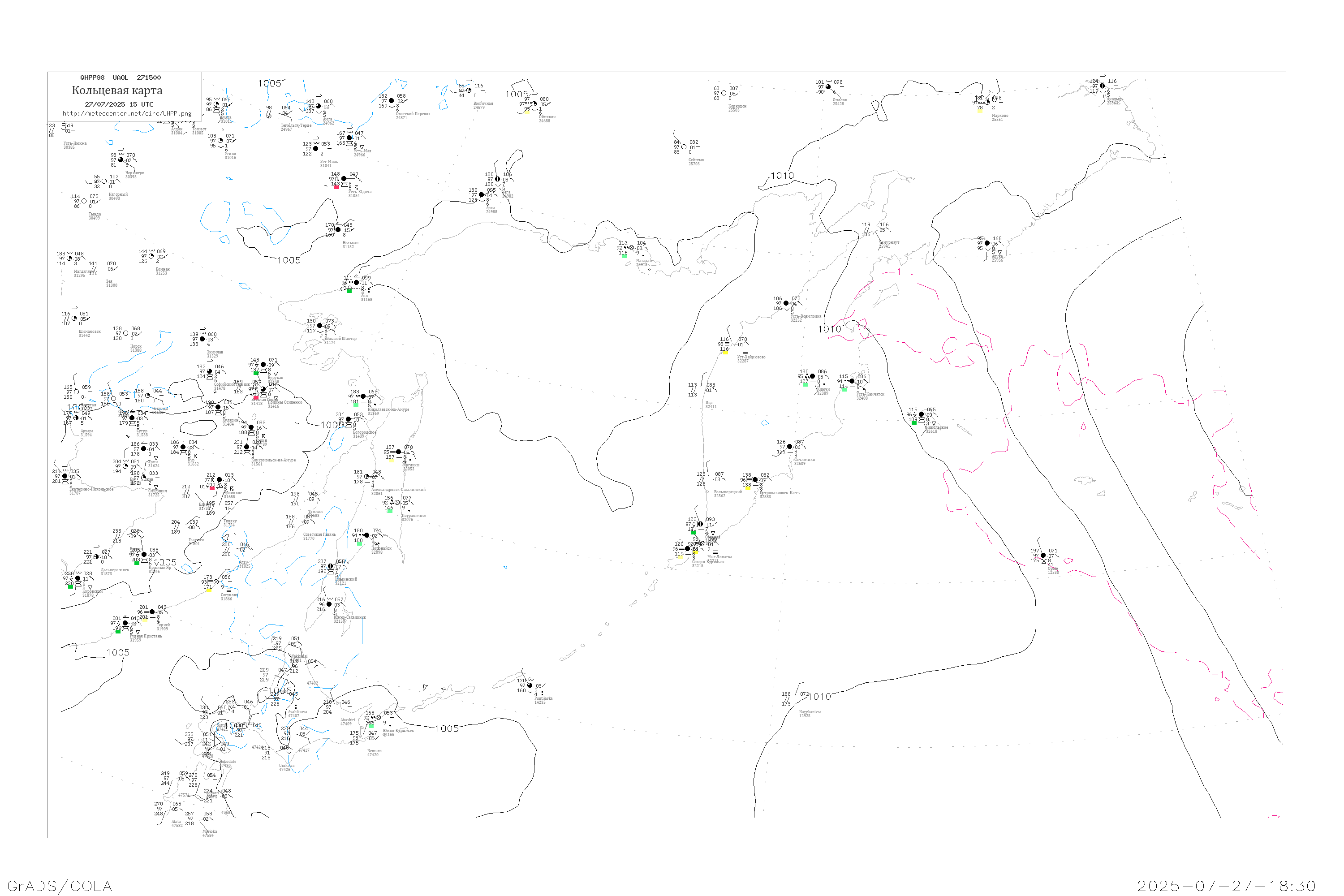Click the green square at Никольское station
The image size is (1344, 896).
[x=914, y=423]
